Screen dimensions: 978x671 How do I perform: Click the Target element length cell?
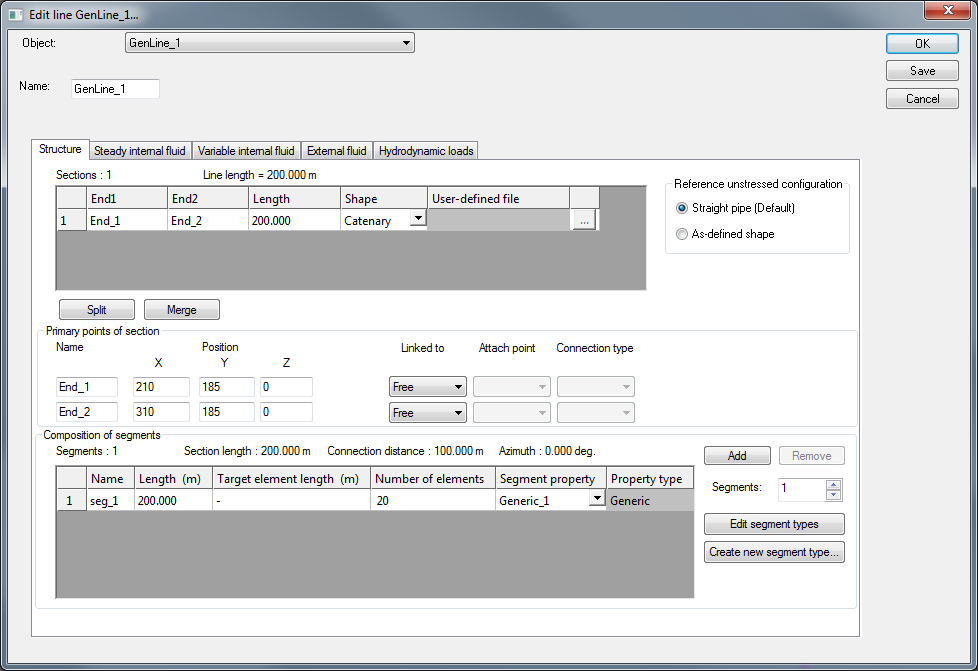pyautogui.click(x=291, y=500)
